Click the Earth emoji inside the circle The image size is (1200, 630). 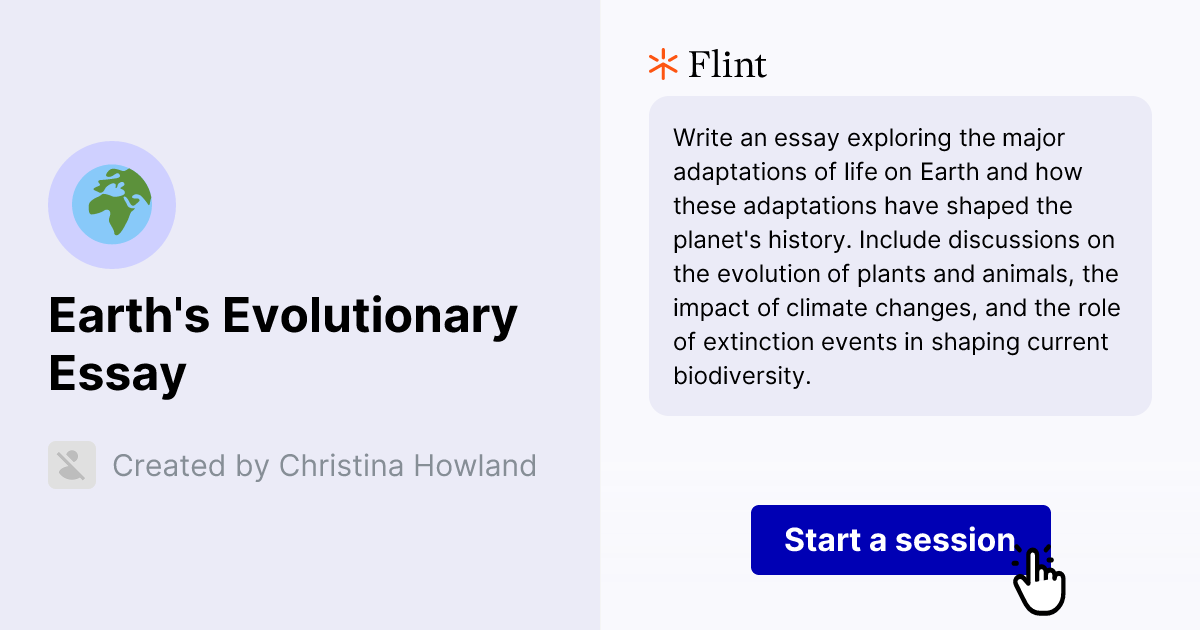(112, 204)
